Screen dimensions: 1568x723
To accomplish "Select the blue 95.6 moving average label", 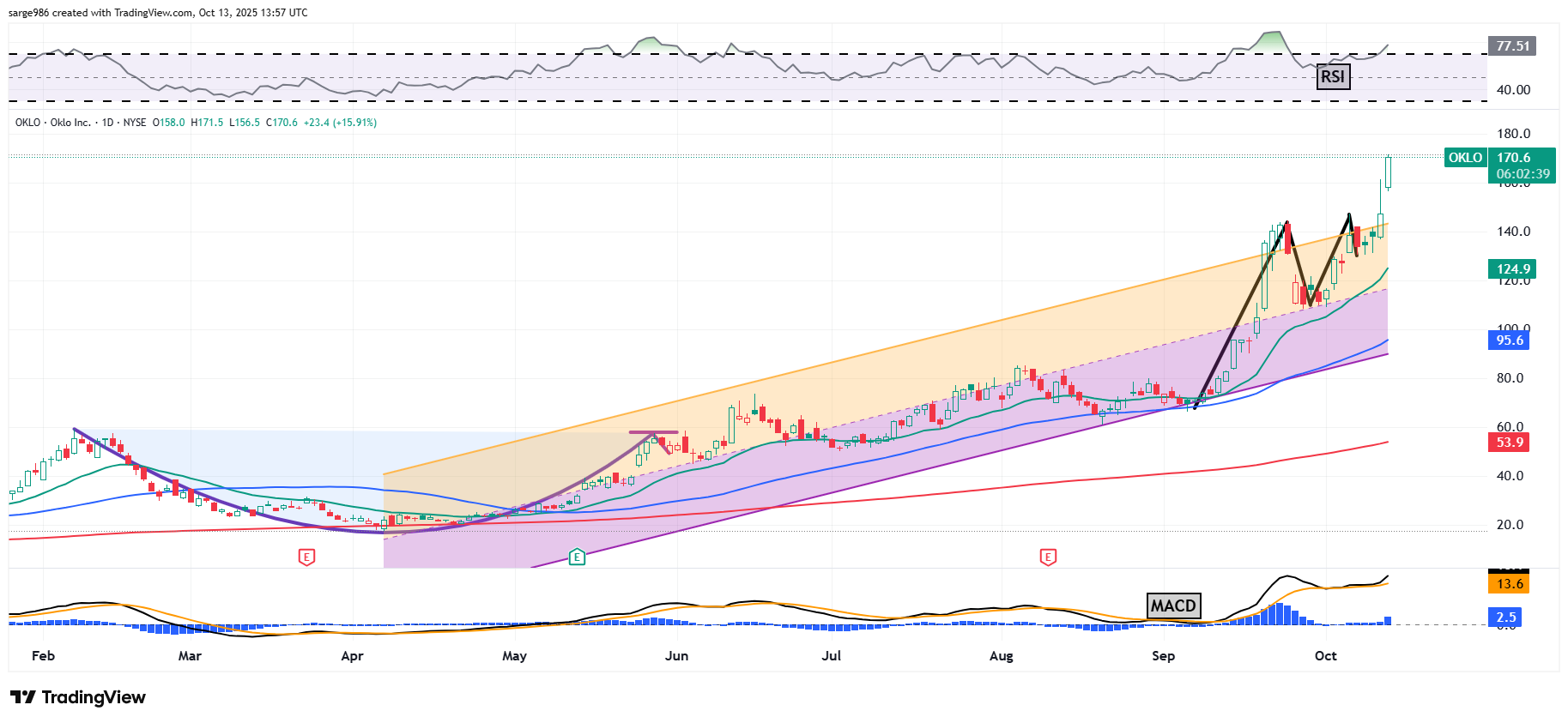I will 1510,340.
